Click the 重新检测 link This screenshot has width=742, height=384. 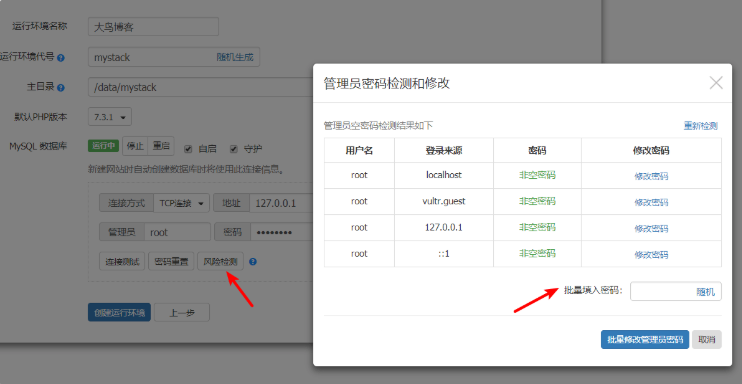point(701,126)
